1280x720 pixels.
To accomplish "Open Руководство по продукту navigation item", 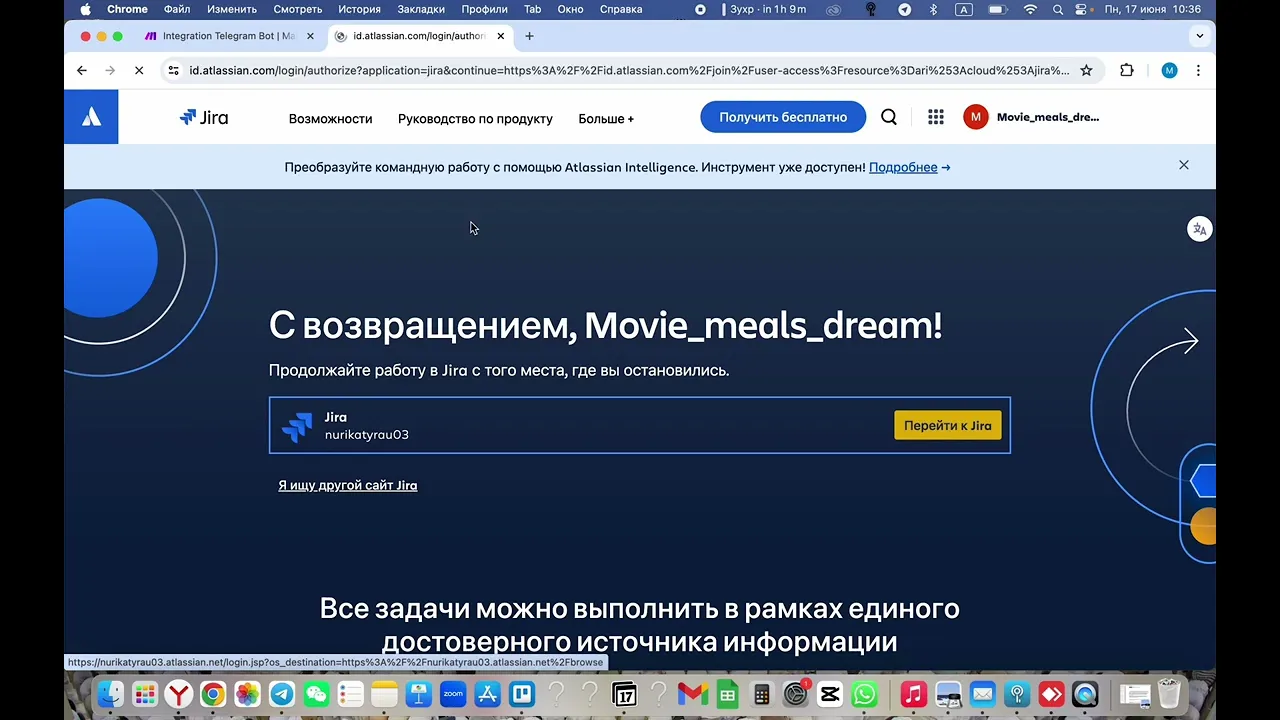I will 475,118.
